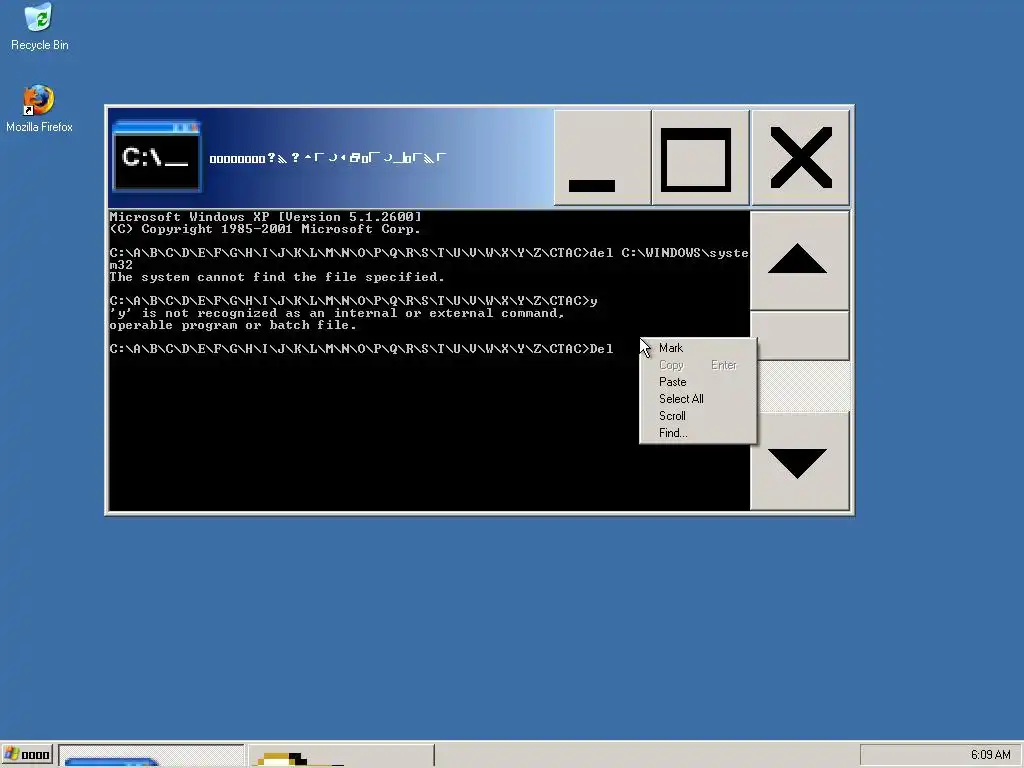Click the scrollbar thumb in console window
Image resolution: width=1024 pixels, height=768 pixels.
(x=799, y=336)
